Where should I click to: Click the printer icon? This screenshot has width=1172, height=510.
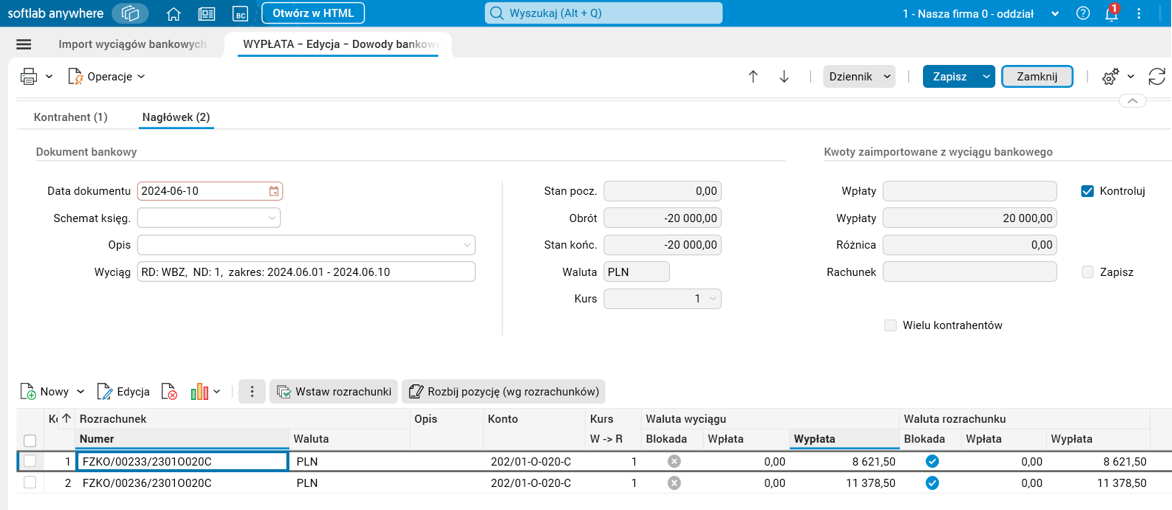click(x=28, y=76)
